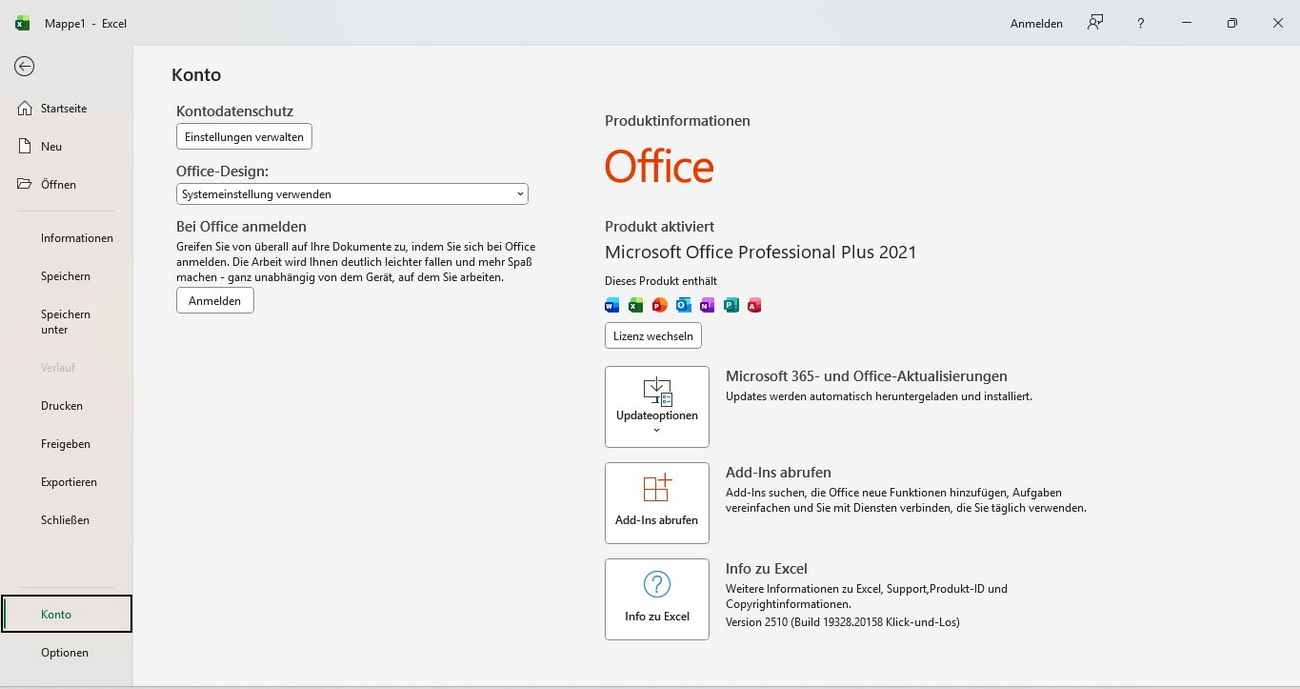
Task: Click the Startseite home icon
Action: point(25,108)
